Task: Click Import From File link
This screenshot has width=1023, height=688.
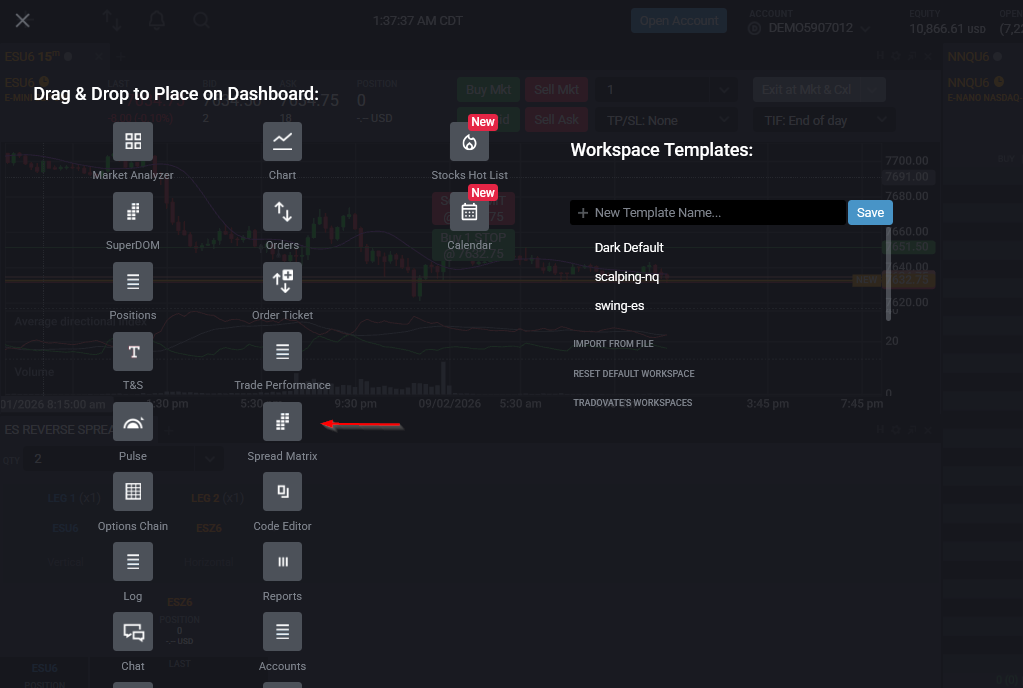Action: [613, 344]
